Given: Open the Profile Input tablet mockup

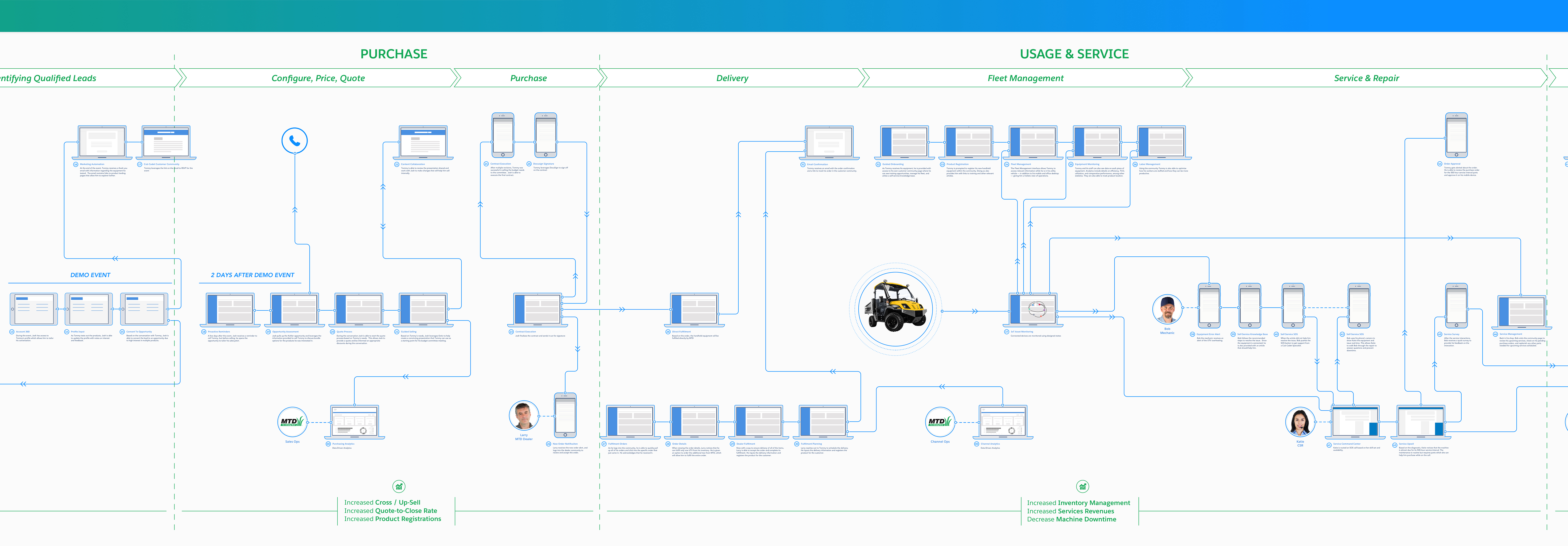Looking at the screenshot, I should pos(89,309).
